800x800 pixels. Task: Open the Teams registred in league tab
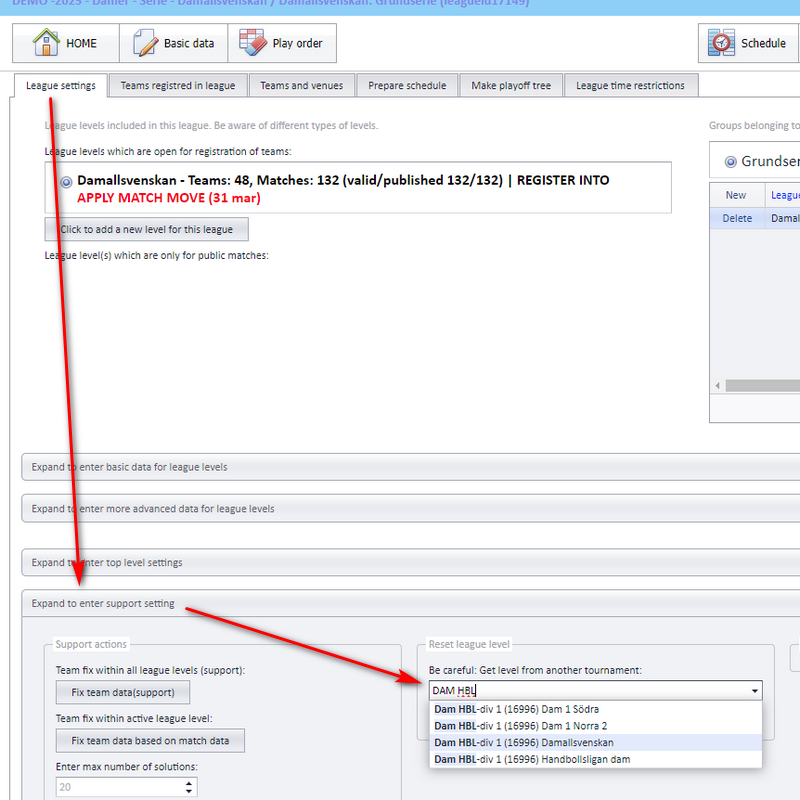(x=178, y=85)
